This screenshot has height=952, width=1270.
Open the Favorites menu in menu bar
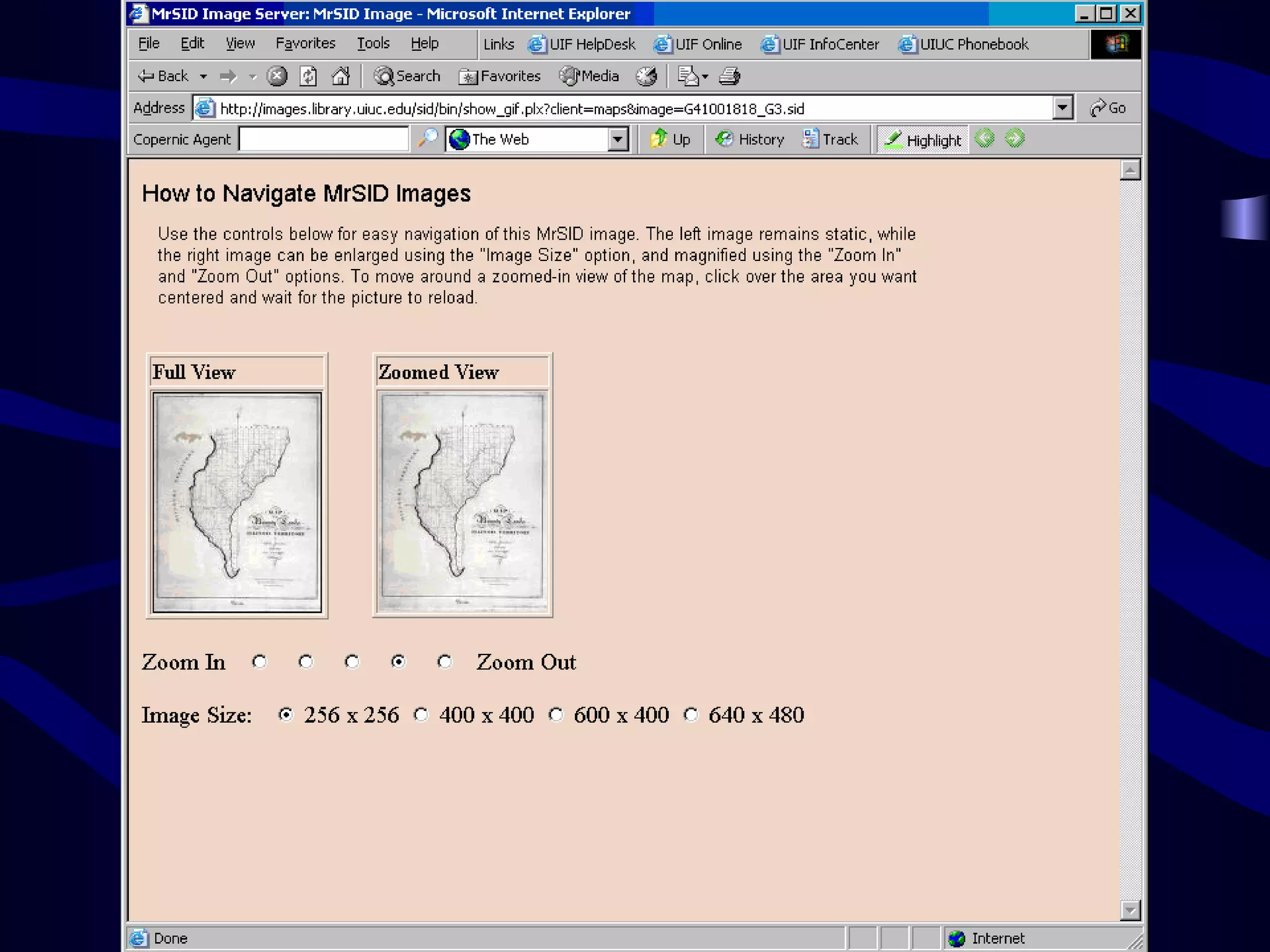(x=305, y=43)
